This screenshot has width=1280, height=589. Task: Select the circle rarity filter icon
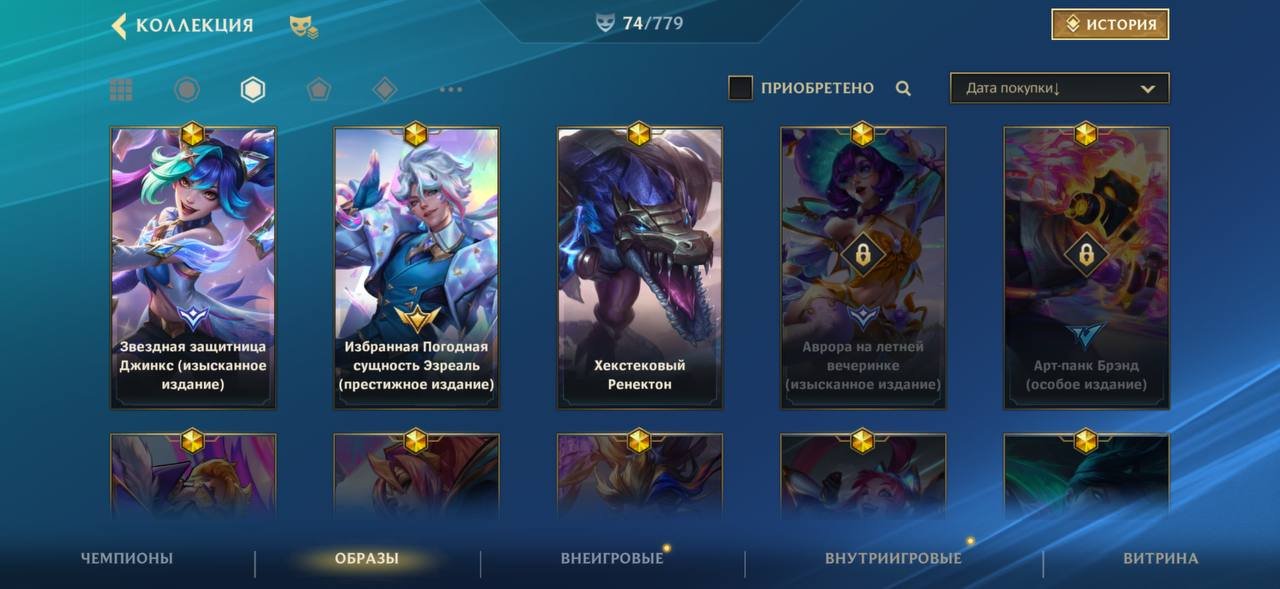187,90
